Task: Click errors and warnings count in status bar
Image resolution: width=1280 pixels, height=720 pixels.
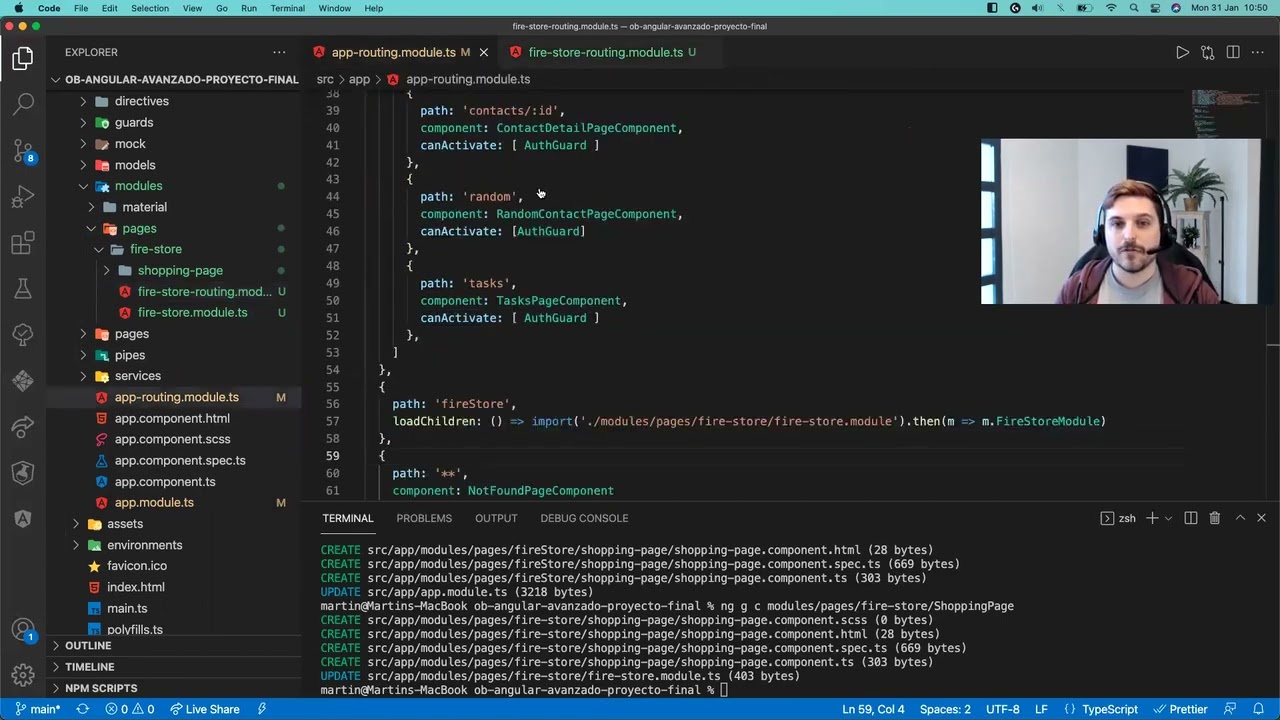Action: tap(130, 709)
